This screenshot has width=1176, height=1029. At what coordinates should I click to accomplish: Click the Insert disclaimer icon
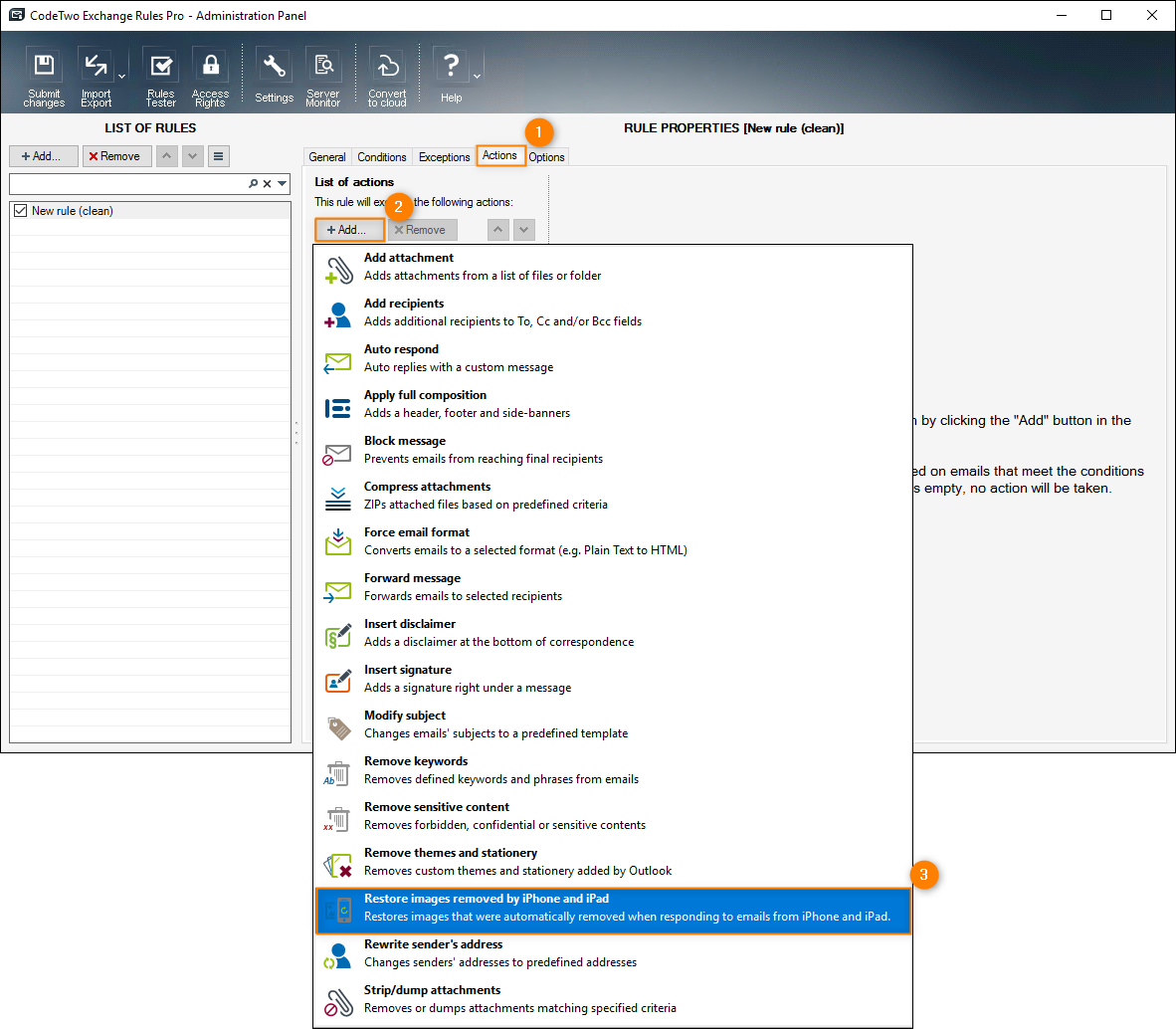click(338, 636)
